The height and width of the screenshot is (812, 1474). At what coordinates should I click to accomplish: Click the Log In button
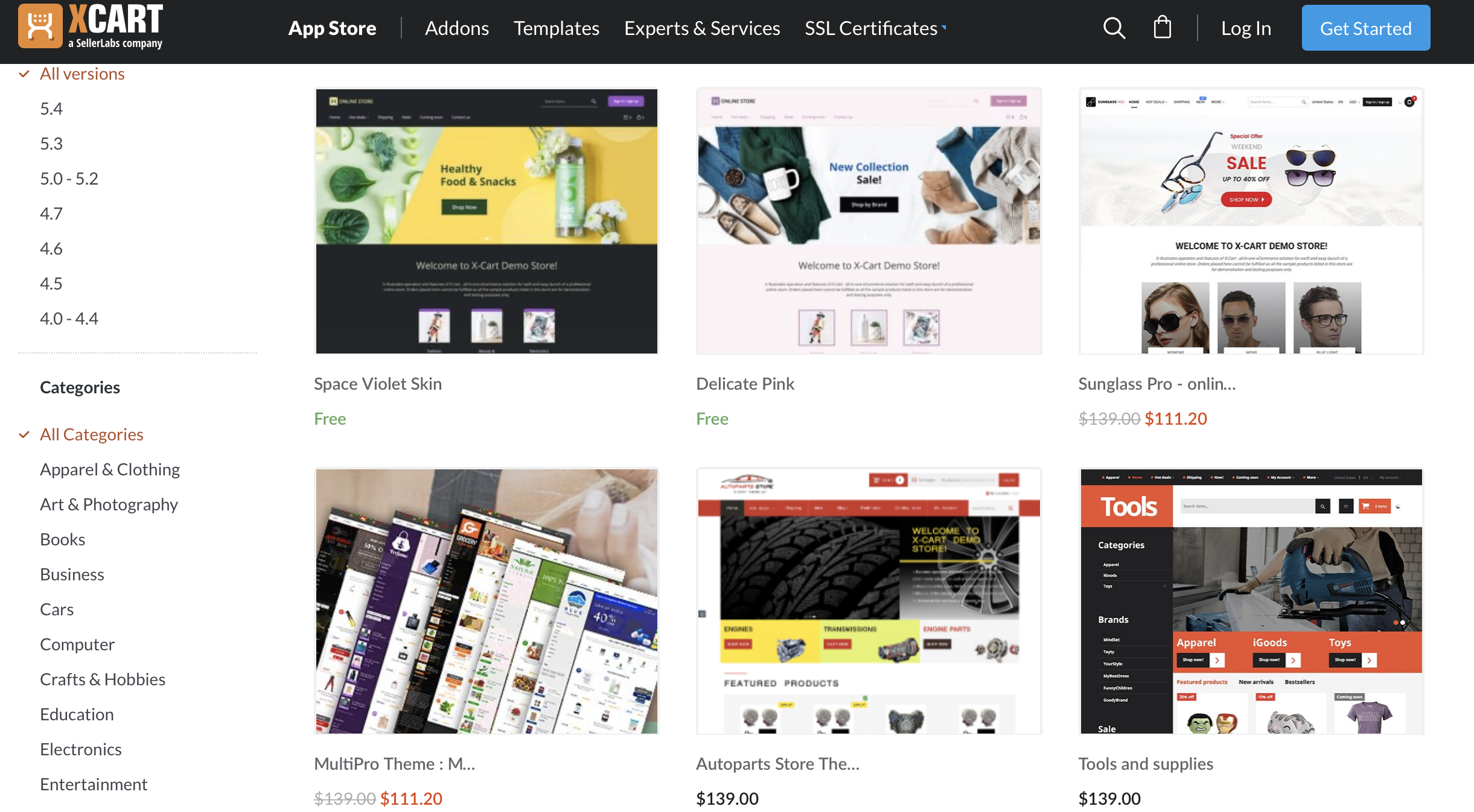(1245, 27)
